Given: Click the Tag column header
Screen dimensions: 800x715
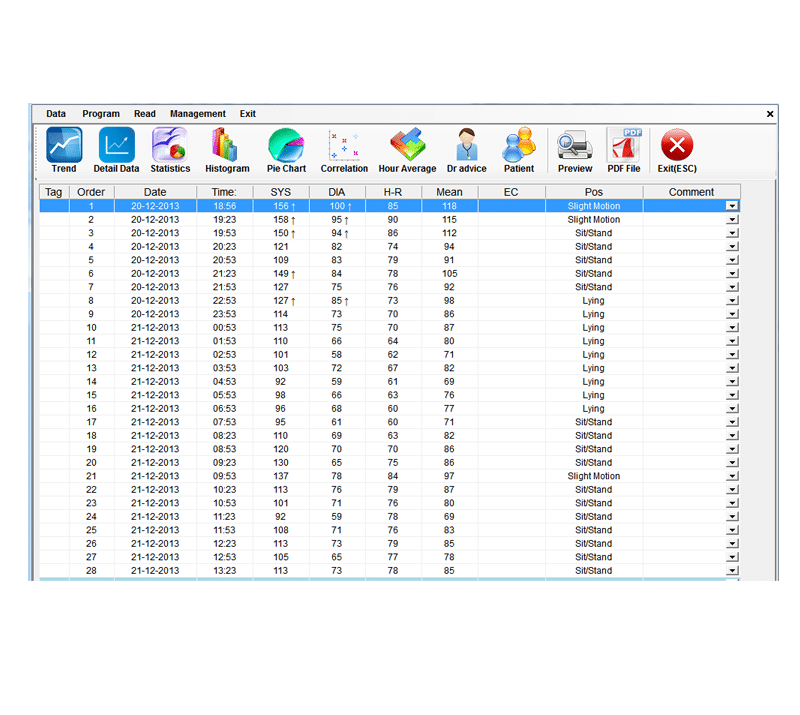Looking at the screenshot, I should click(54, 192).
